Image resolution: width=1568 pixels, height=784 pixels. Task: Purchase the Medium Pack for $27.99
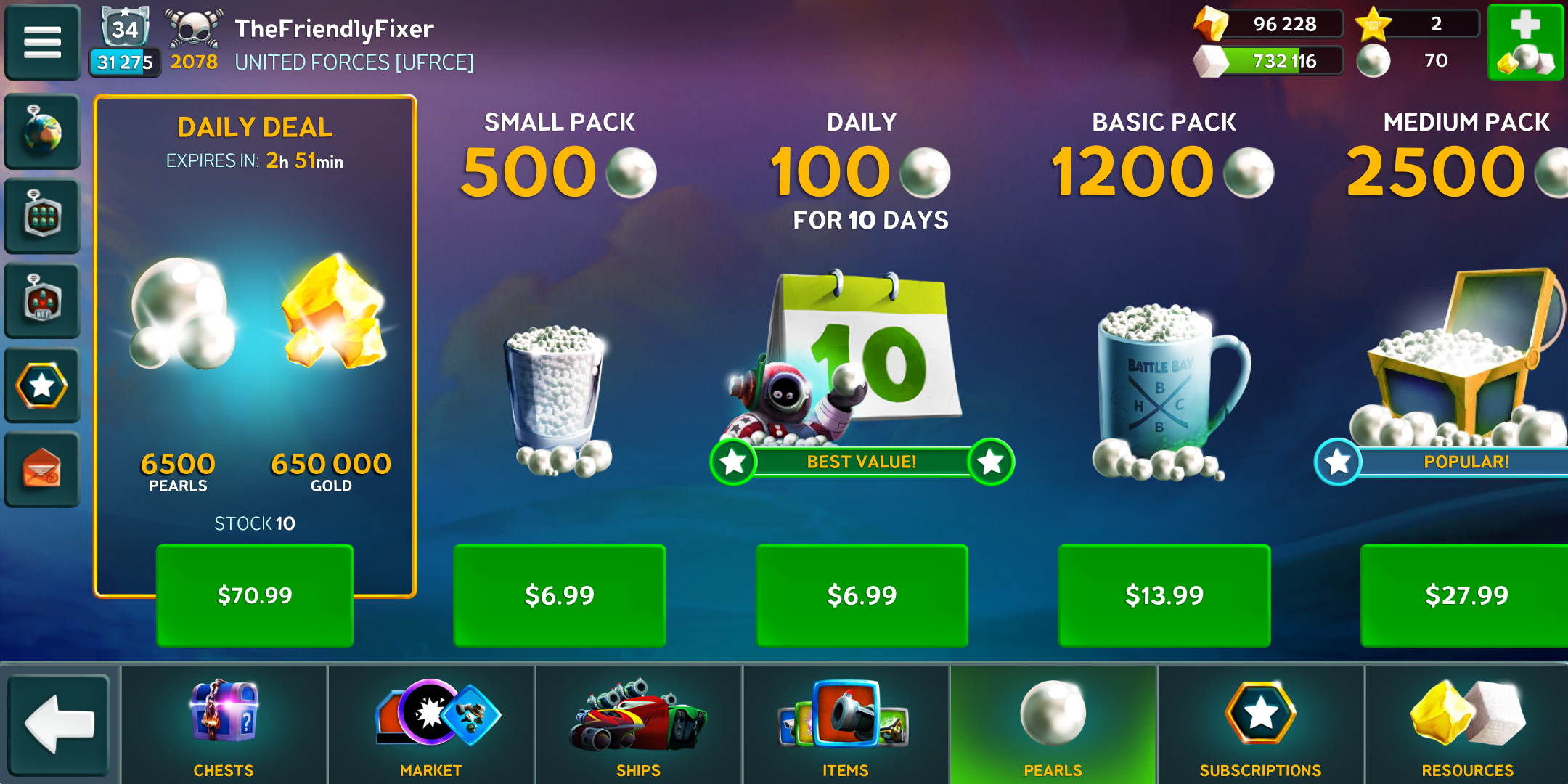(1465, 595)
